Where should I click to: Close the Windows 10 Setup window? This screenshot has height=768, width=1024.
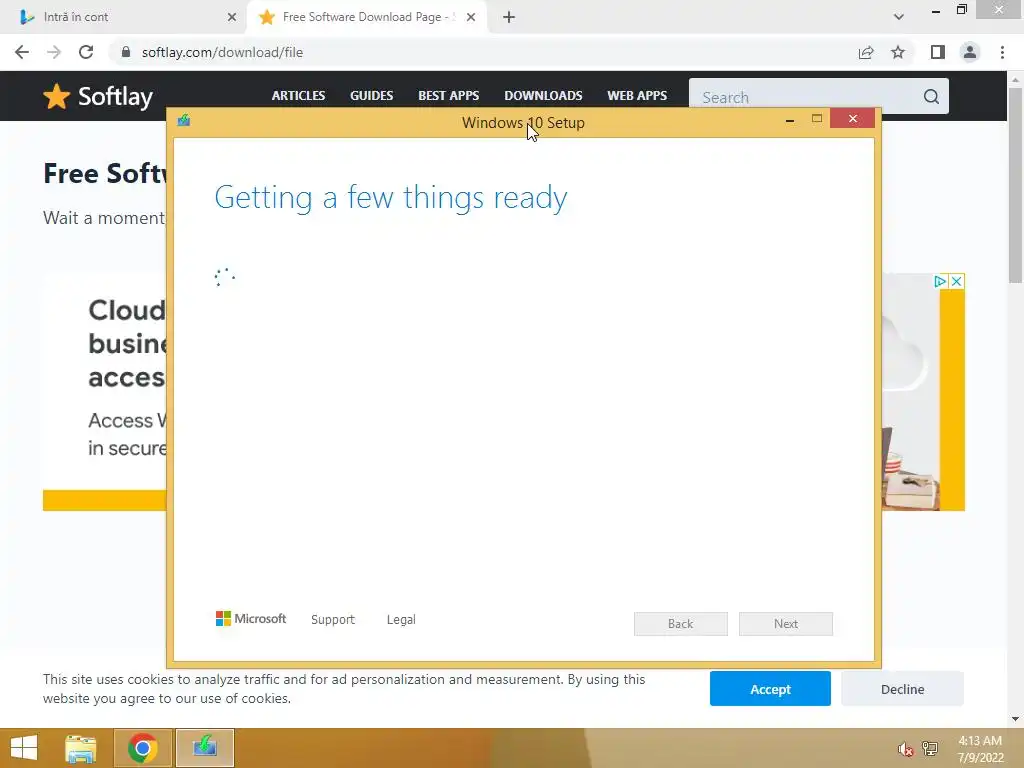[852, 119]
